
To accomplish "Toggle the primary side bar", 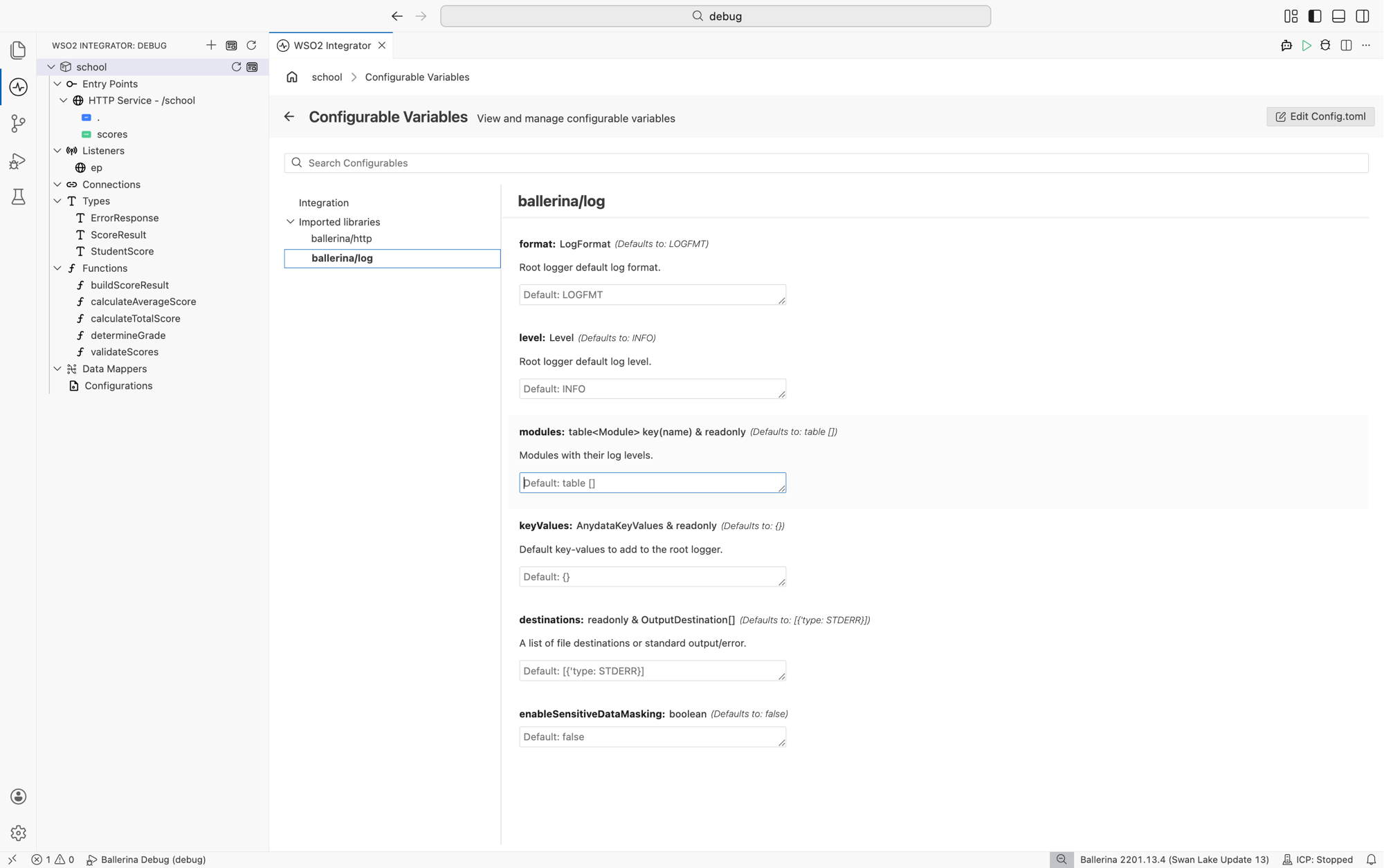I will pyautogui.click(x=1315, y=16).
